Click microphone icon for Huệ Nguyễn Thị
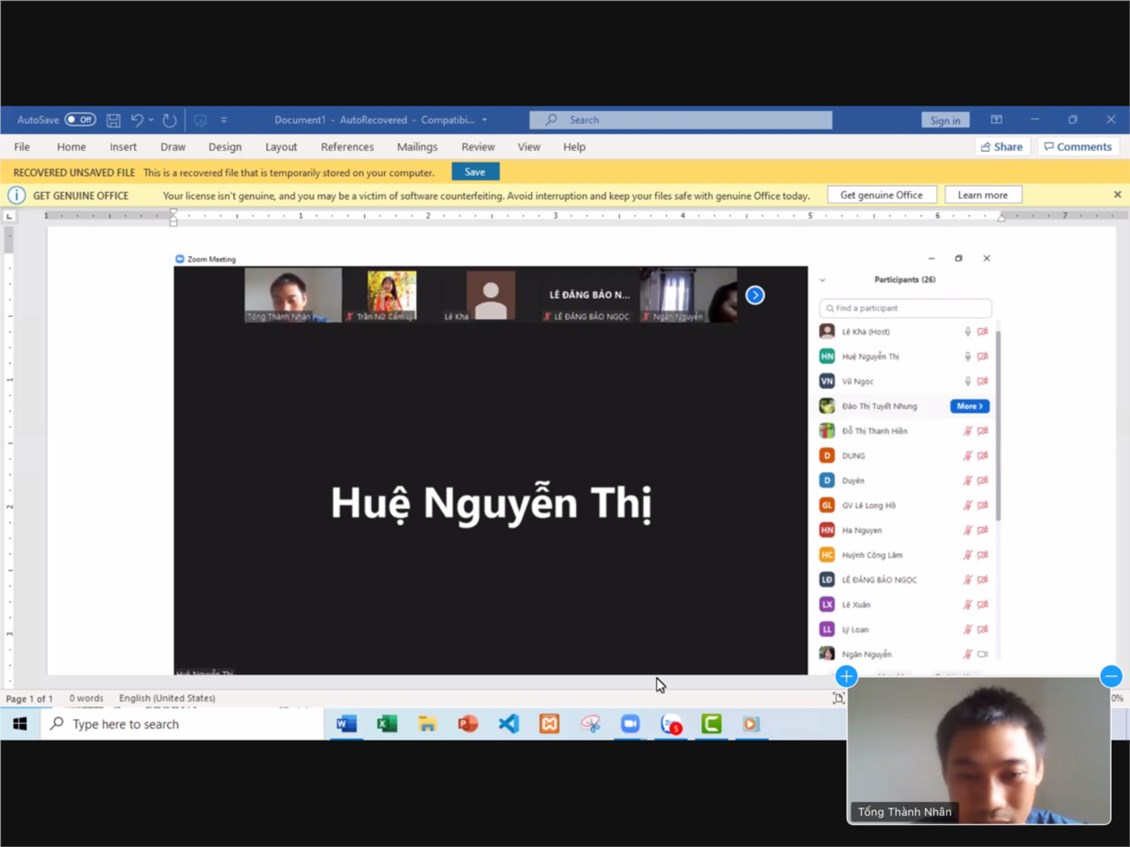 coord(968,356)
